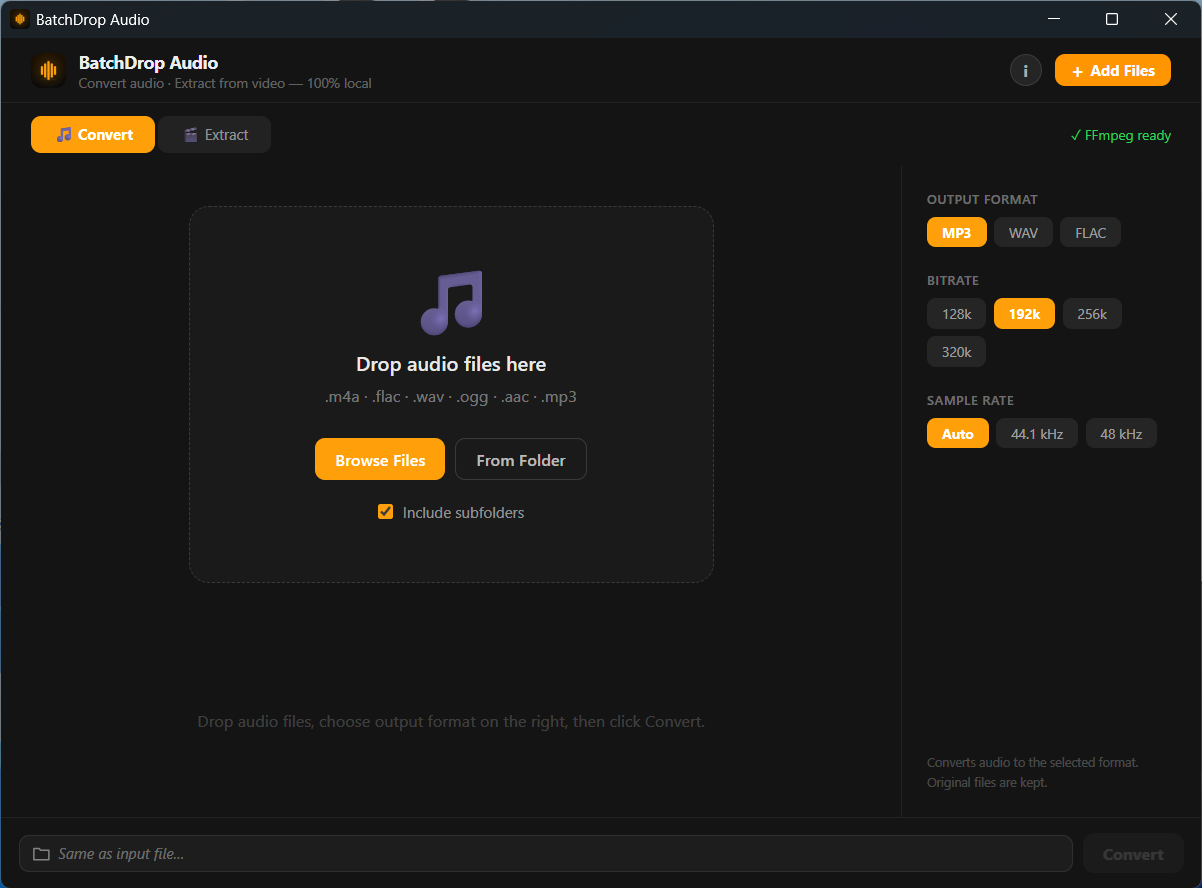Screen dimensions: 1202x888
Task: Set bitrate to 192k
Action: pyautogui.click(x=1024, y=314)
